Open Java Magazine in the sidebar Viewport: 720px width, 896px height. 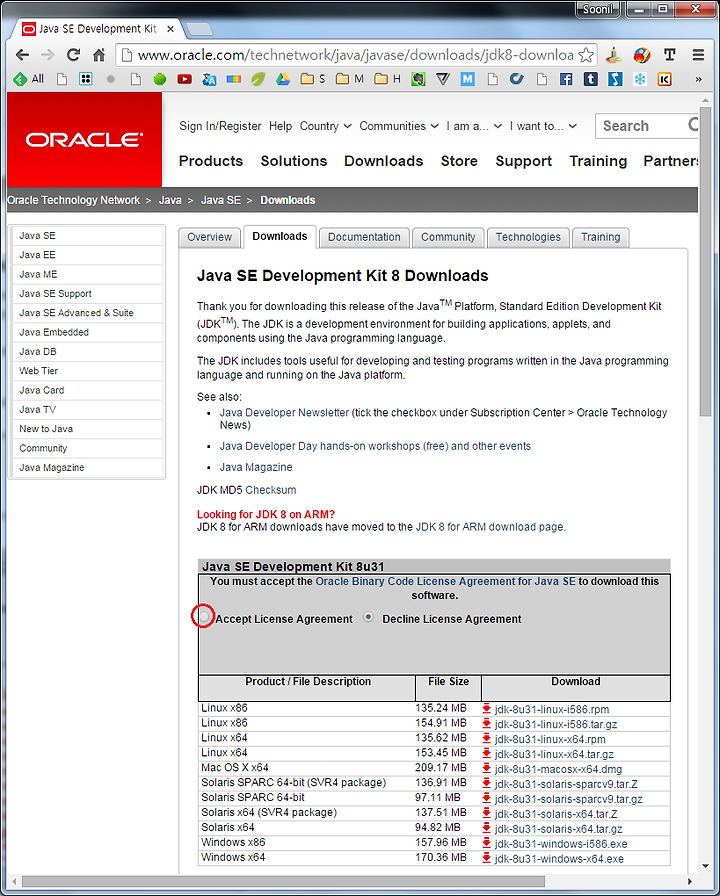pos(87,467)
